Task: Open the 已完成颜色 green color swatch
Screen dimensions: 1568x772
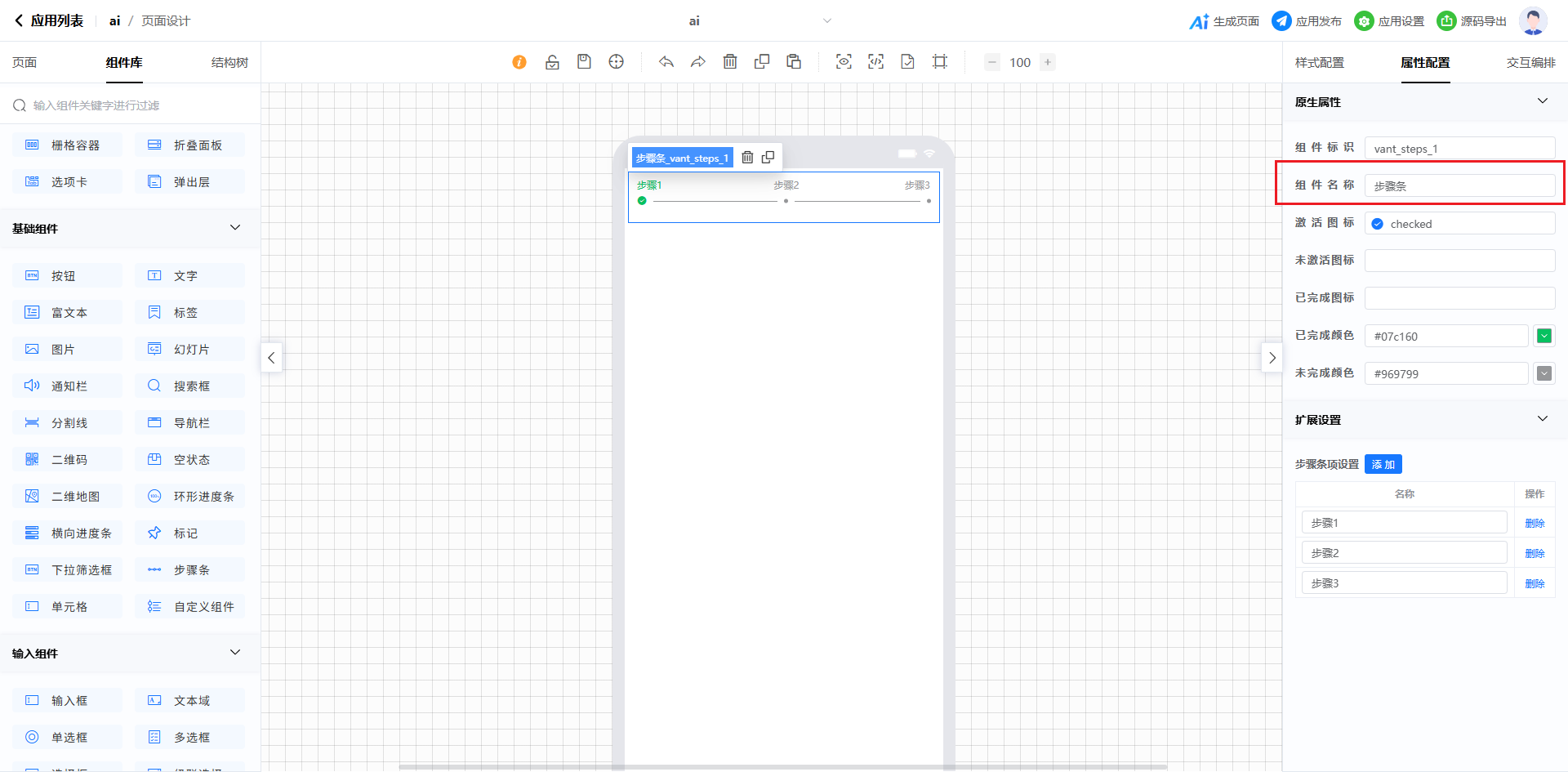Action: [x=1543, y=336]
